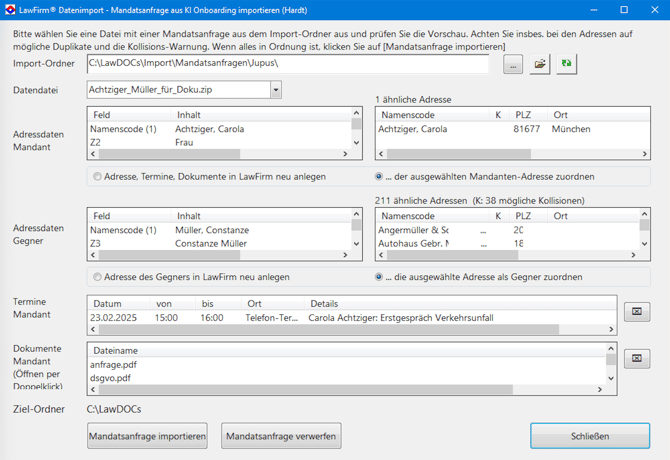
Task: Choose 'die ausgewählte Adresse als Gegner zuordnen'
Action: coord(380,277)
